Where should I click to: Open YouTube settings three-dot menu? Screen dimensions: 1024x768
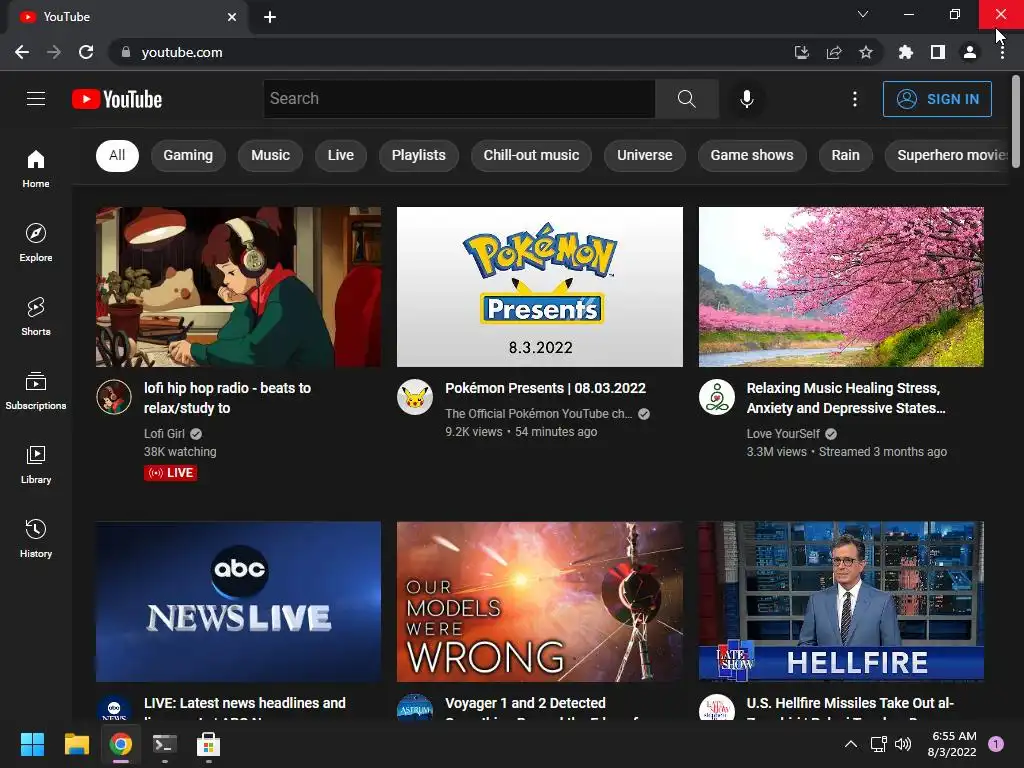(854, 99)
